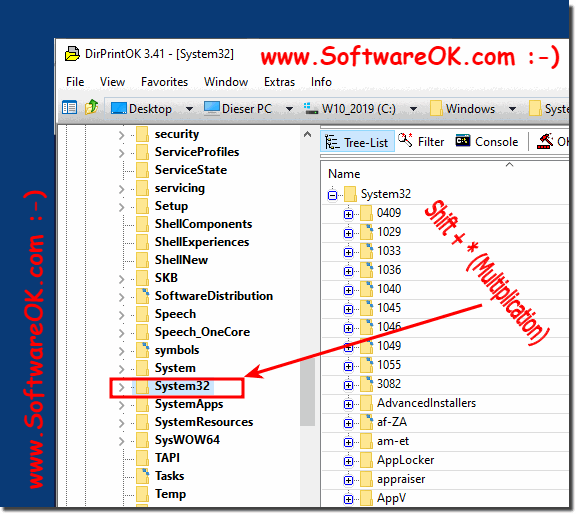The width and height of the screenshot is (576, 514).
Task: Expand the ServiceProfiles folder chevron
Action: (122, 153)
